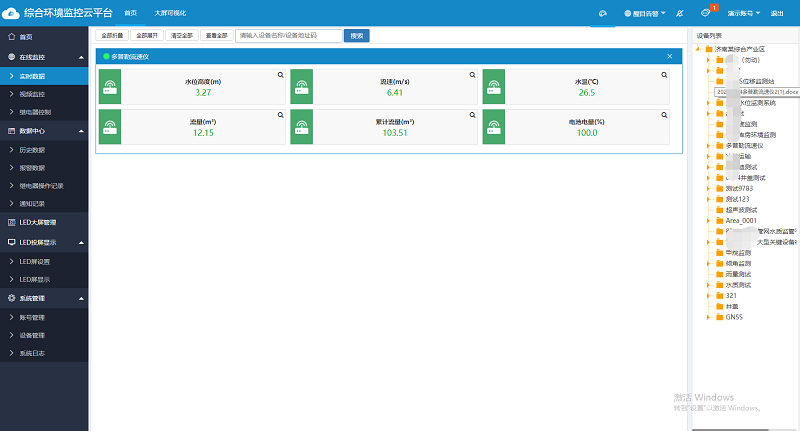
Task: Click the 查看全部 button
Action: coord(217,35)
